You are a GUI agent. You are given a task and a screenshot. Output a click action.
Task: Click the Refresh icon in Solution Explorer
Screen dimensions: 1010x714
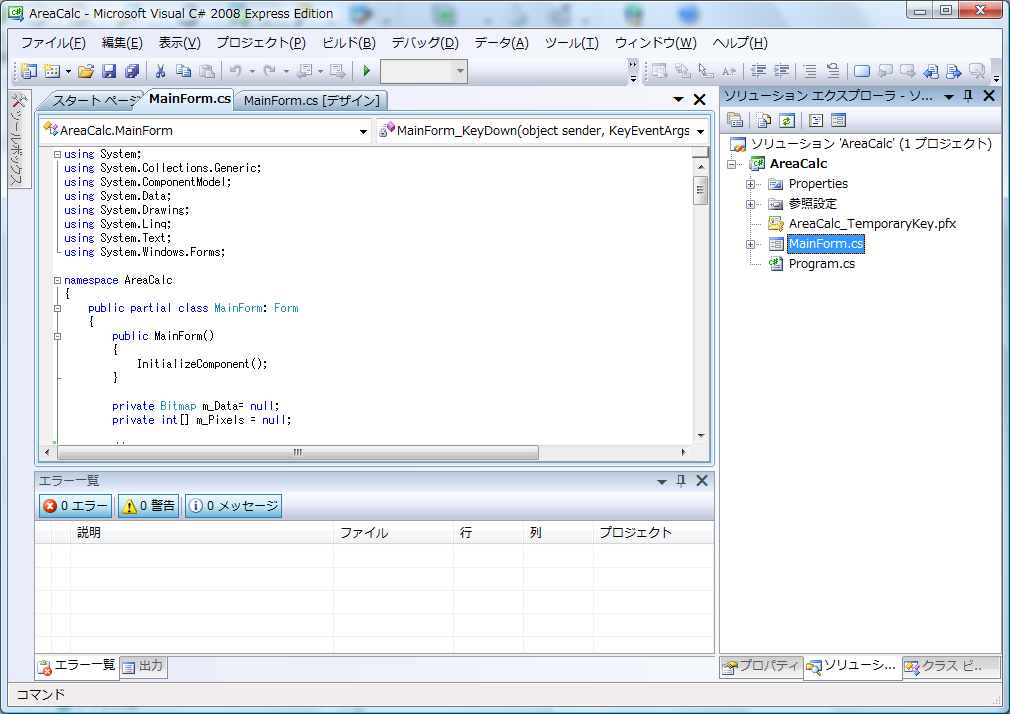786,120
